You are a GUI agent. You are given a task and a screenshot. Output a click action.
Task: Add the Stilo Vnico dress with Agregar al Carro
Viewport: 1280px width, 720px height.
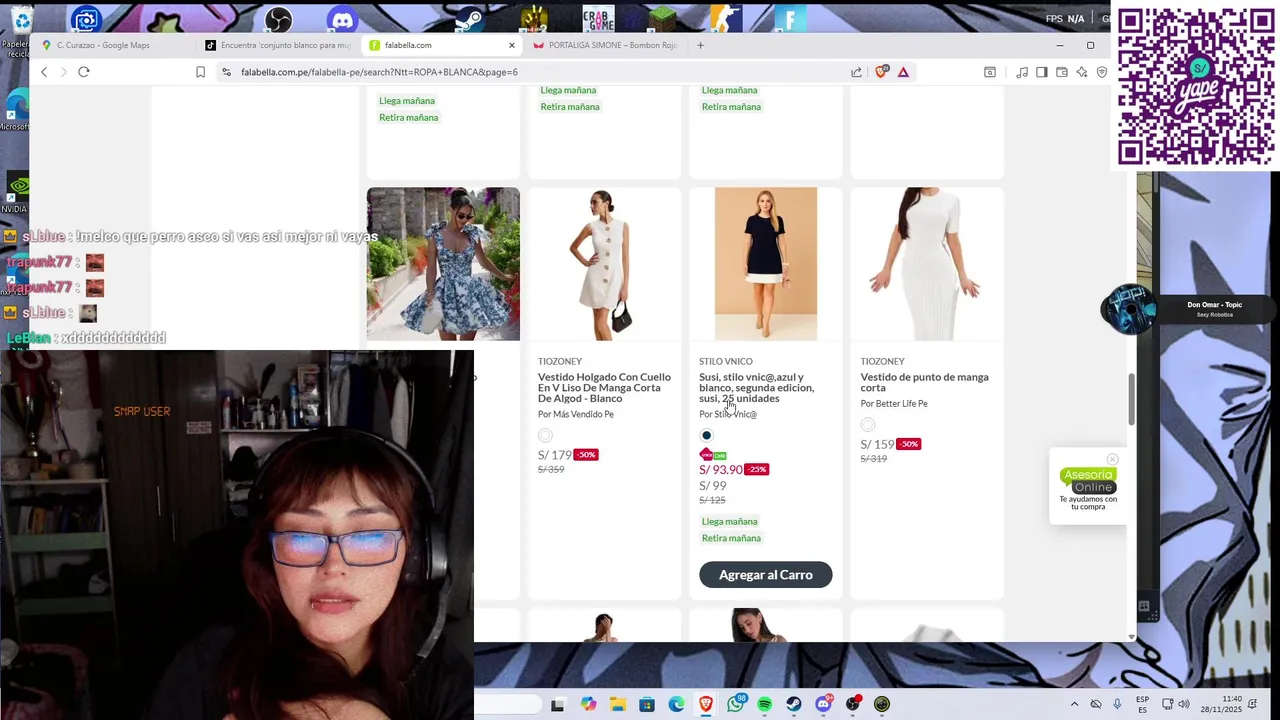(766, 575)
